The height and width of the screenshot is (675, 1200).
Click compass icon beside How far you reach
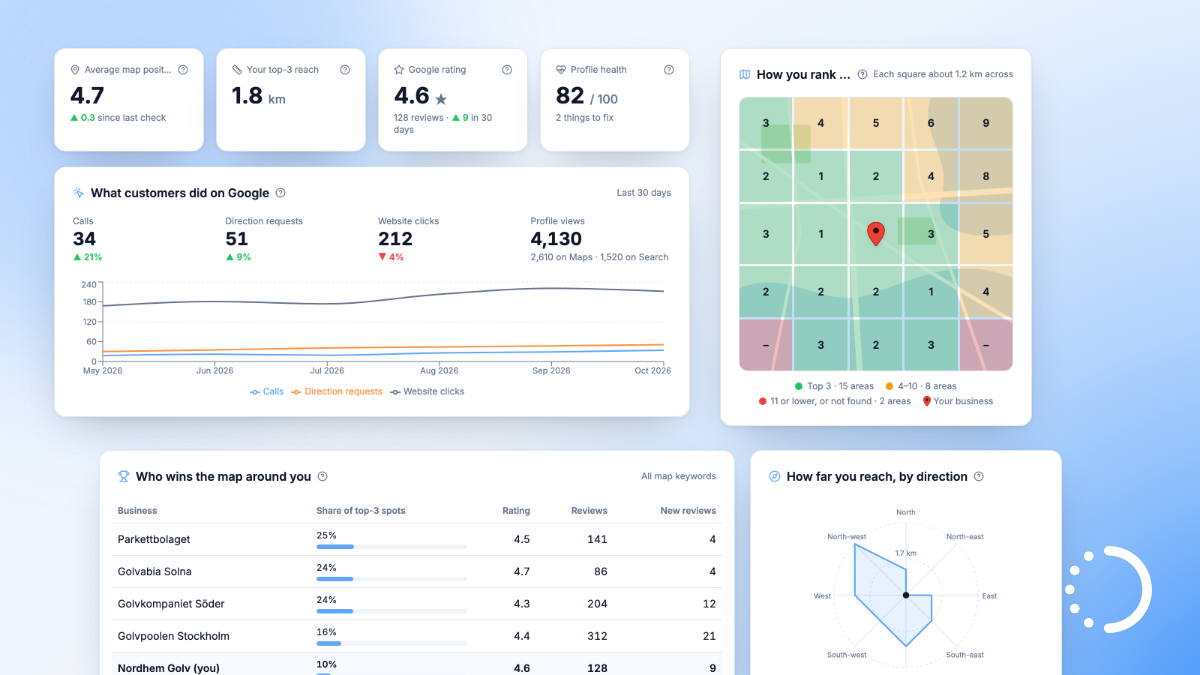[774, 477]
